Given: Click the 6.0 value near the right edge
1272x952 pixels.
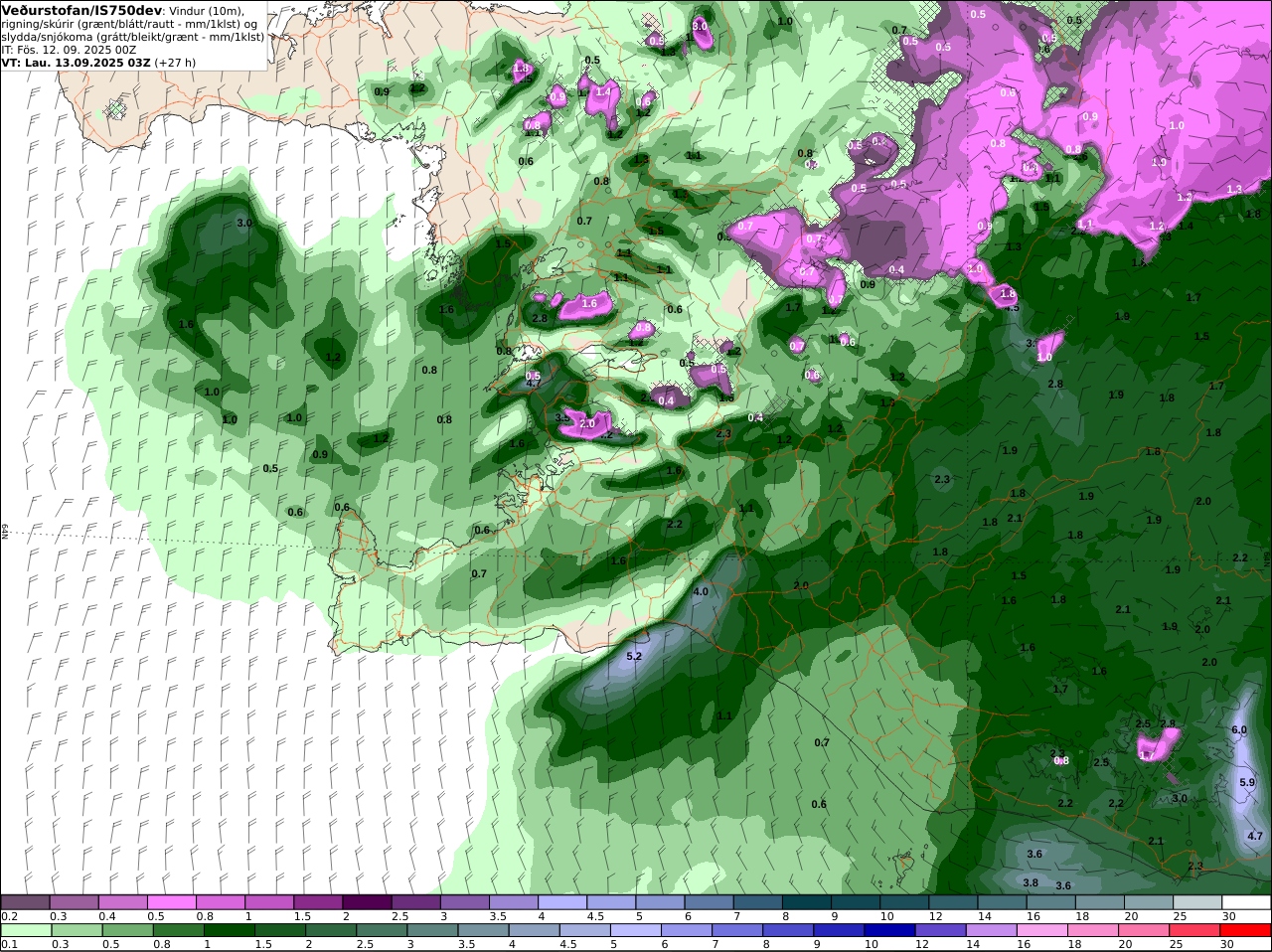Looking at the screenshot, I should pos(1239,729).
